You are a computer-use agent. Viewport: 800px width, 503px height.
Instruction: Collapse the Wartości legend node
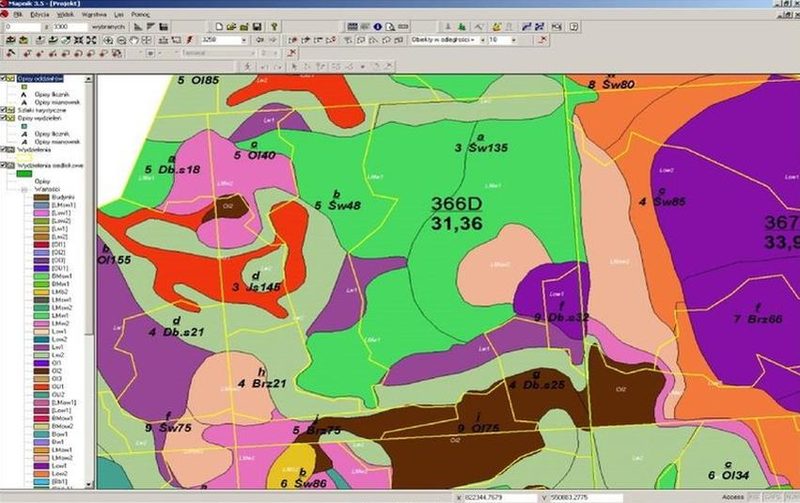point(23,189)
